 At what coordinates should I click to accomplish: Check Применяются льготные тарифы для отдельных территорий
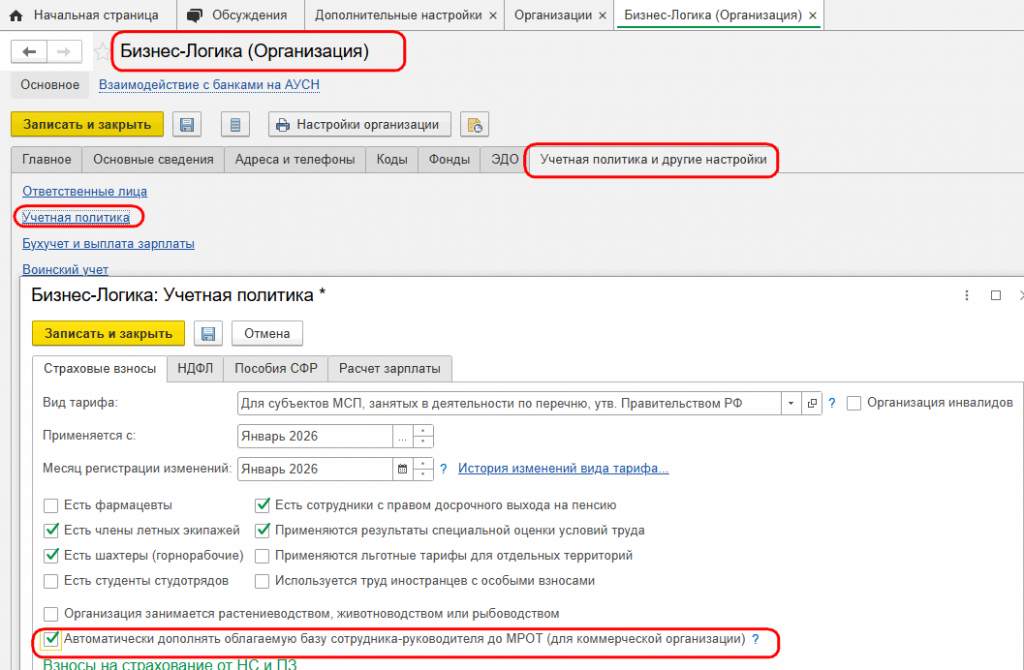(x=262, y=556)
